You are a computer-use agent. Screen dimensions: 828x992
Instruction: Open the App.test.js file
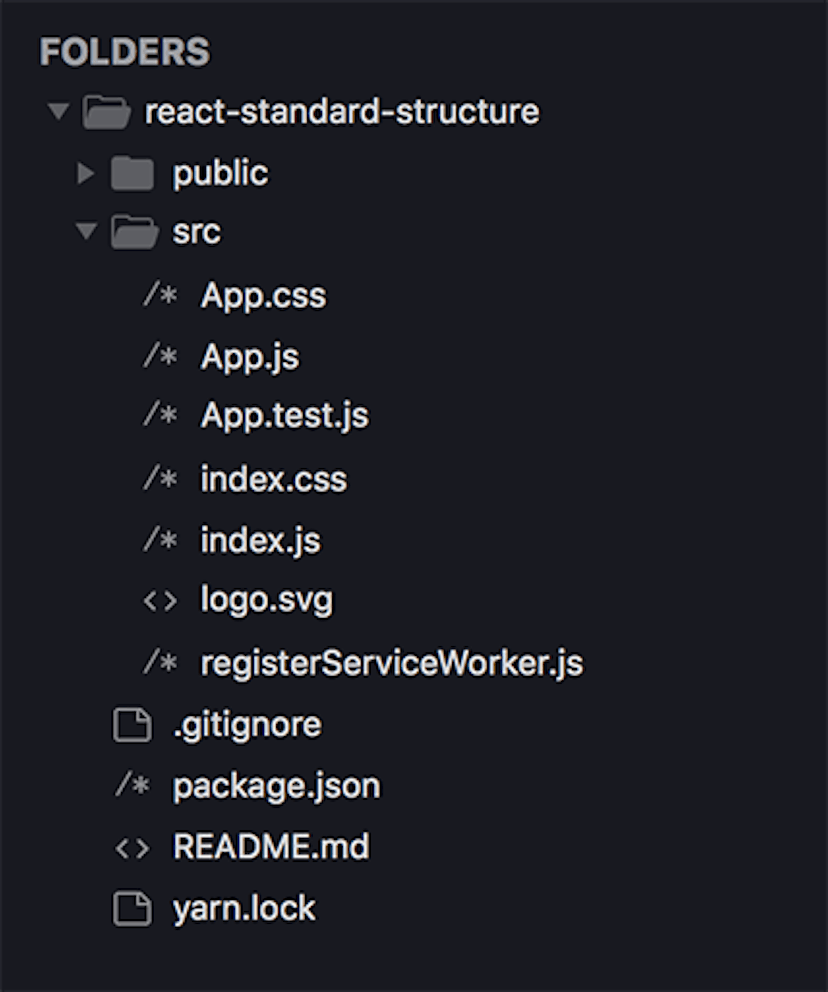coord(283,417)
